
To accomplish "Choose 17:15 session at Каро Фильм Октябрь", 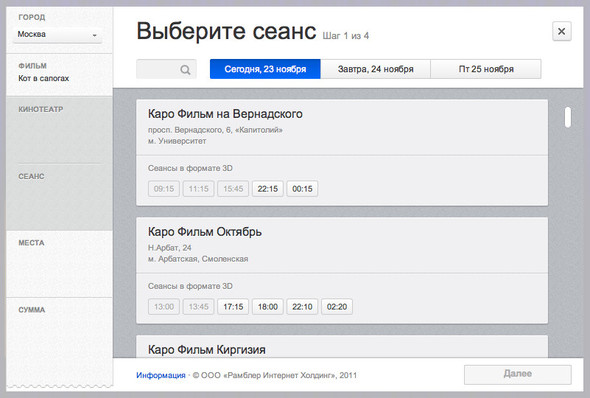I will (233, 307).
